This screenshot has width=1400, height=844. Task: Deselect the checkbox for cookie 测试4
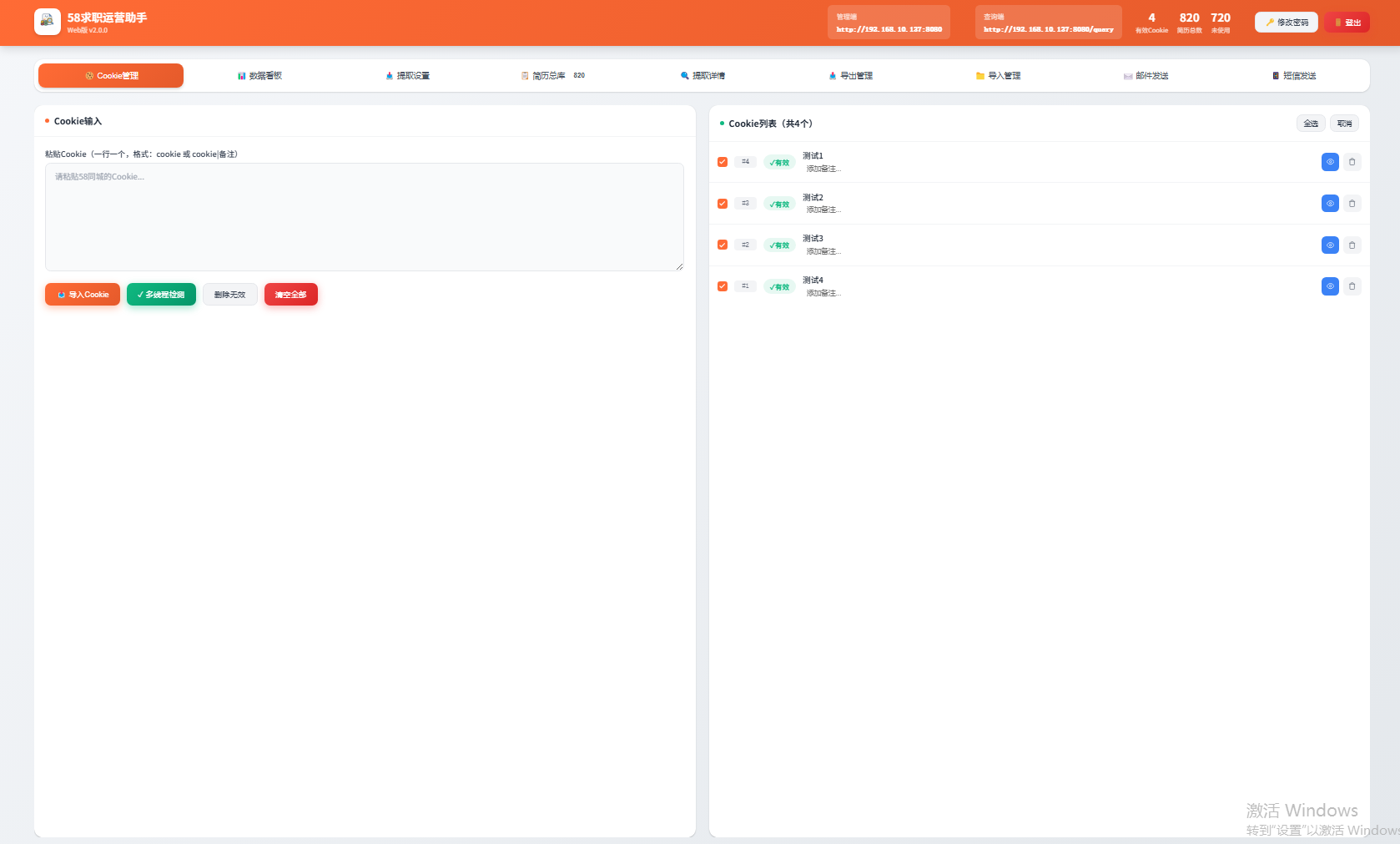723,286
